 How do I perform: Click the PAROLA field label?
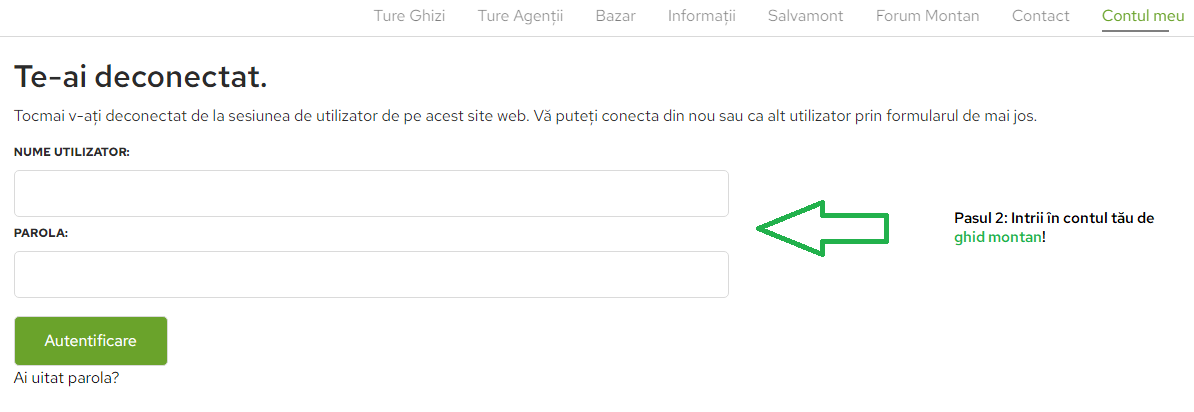point(41,232)
